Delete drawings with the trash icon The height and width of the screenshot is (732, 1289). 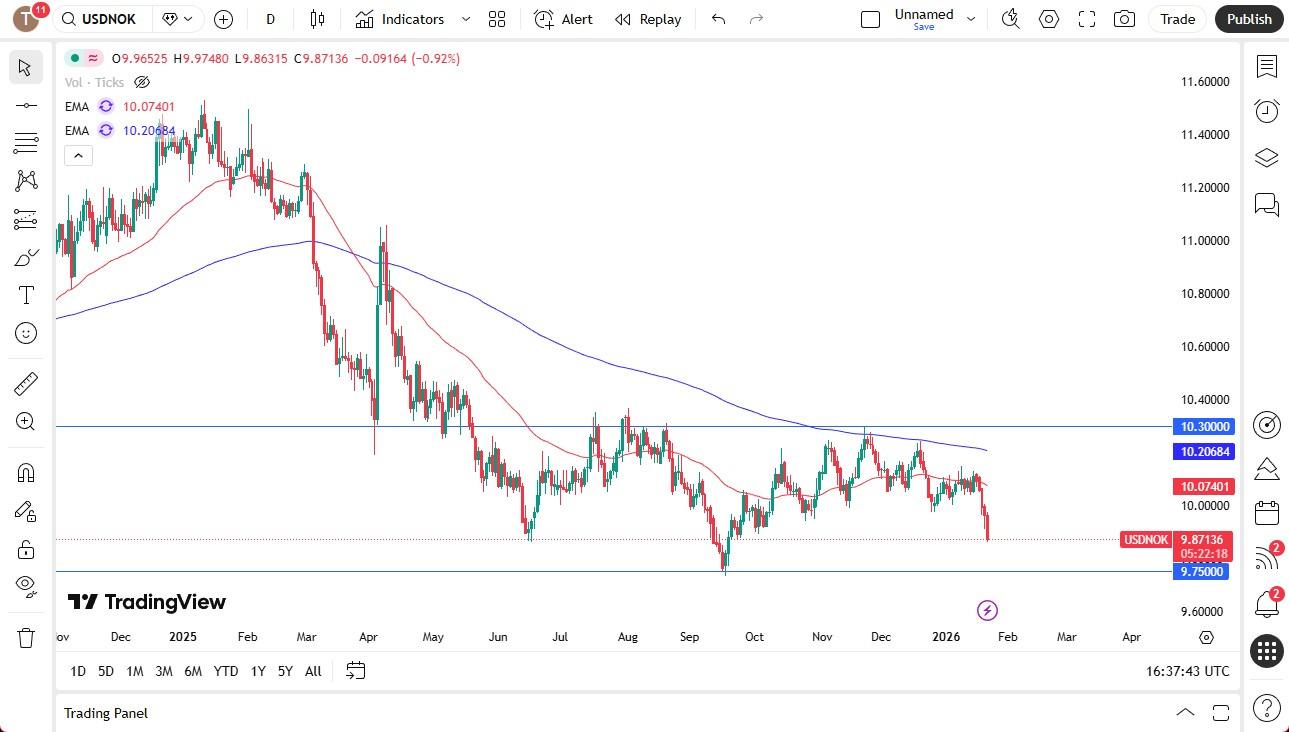tap(26, 637)
